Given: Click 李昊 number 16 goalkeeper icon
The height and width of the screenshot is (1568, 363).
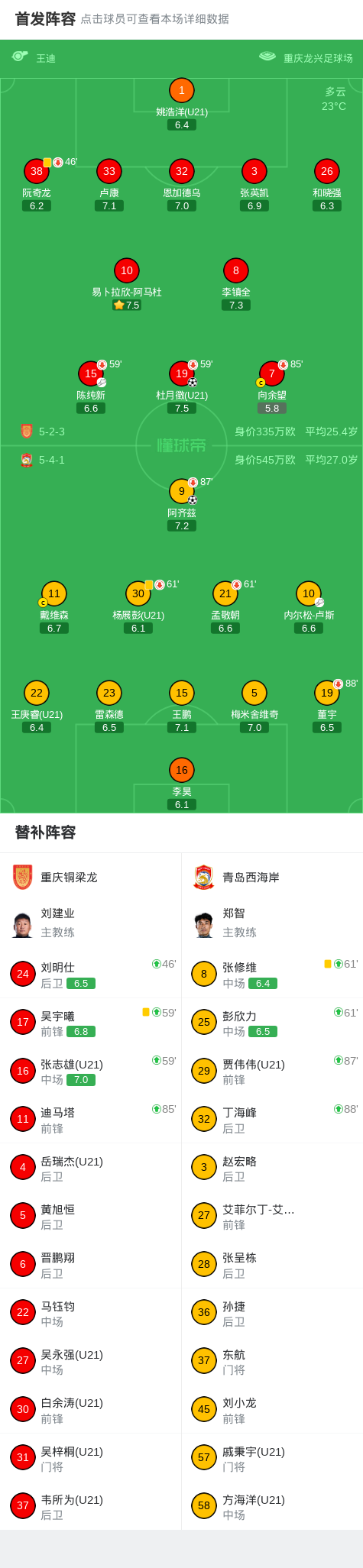Looking at the screenshot, I should pyautogui.click(x=182, y=770).
